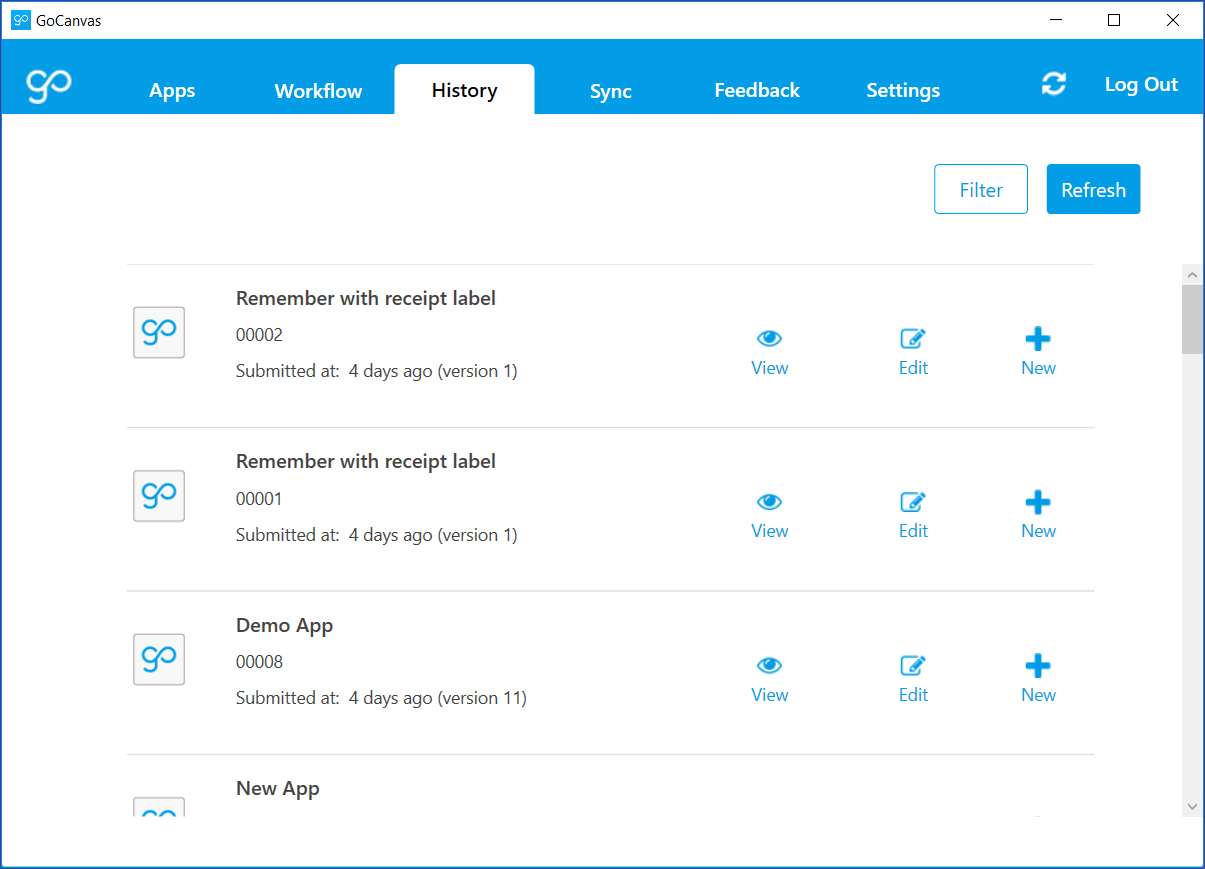Viewport: 1205px width, 869px height.
Task: Click the sync refresh arrows icon
Action: point(1053,84)
